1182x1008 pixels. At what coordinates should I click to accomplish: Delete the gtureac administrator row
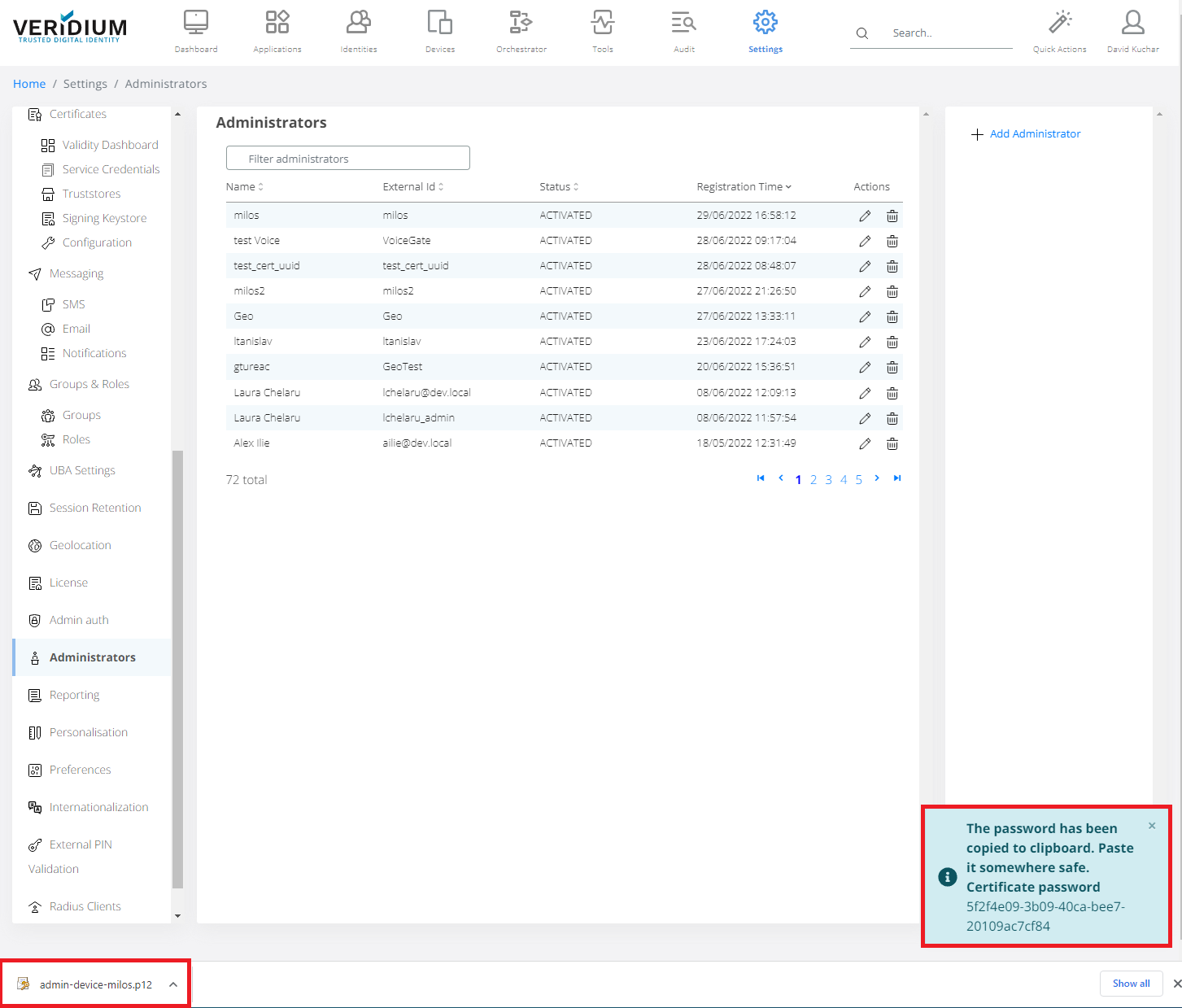point(892,367)
